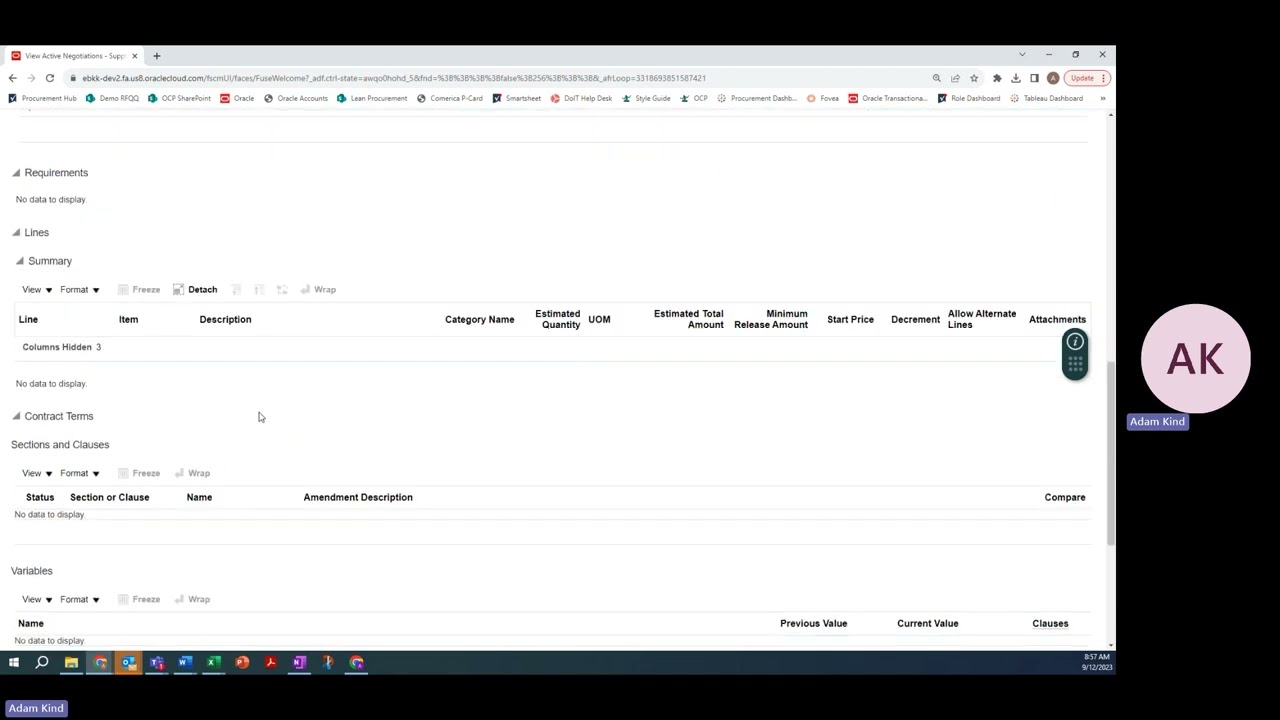Open PowerPoint from the taskbar
The image size is (1280, 720).
click(242, 662)
